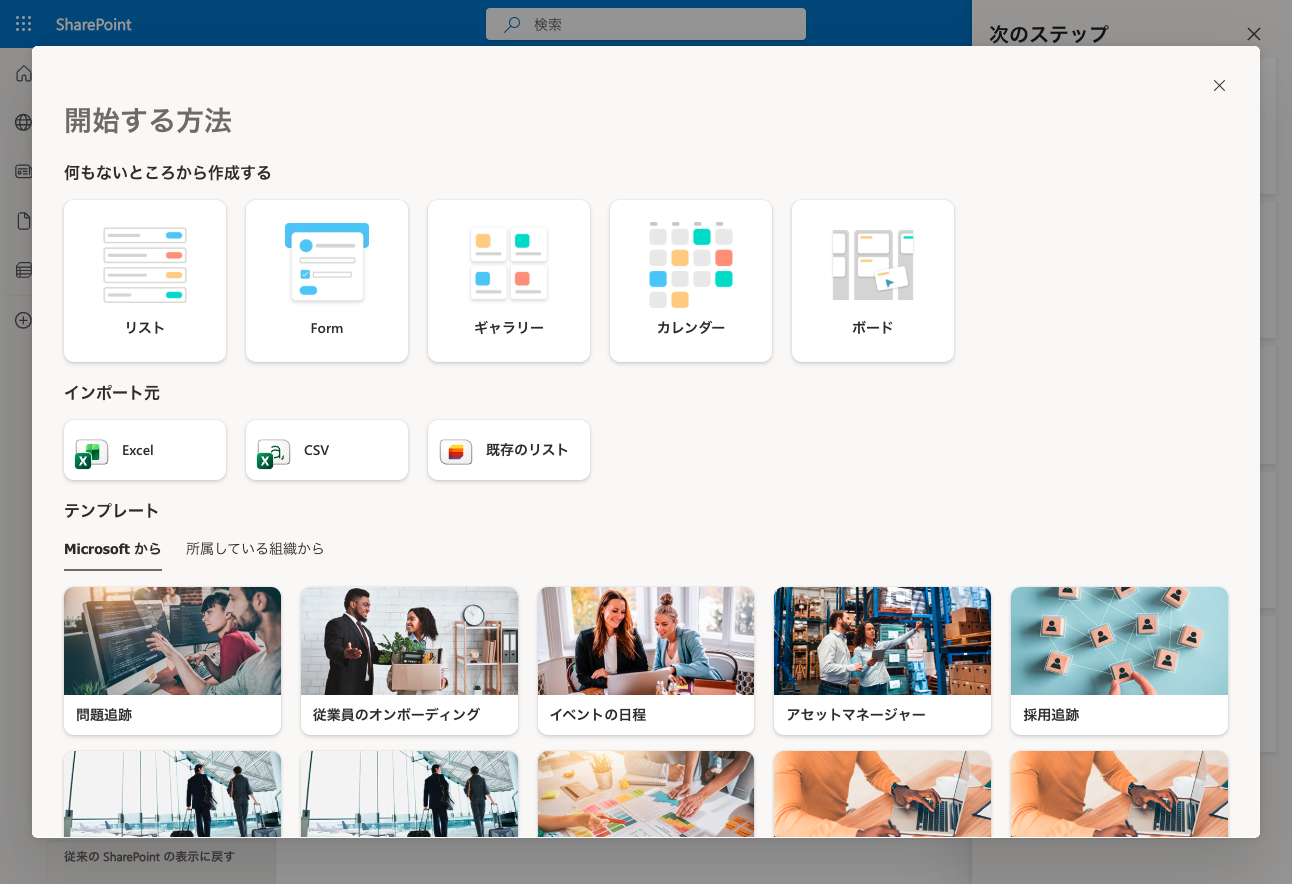
Task: Open the 採用追跡 template
Action: 1119,661
